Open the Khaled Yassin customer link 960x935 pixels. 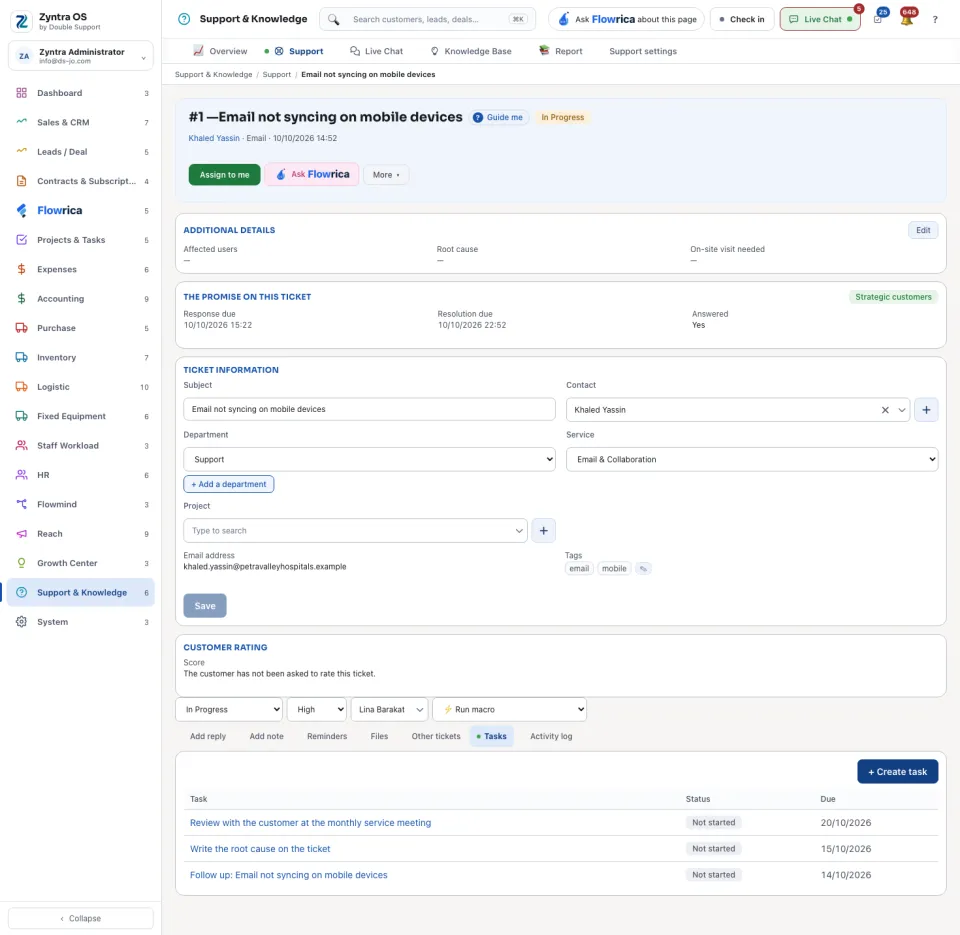coord(214,138)
